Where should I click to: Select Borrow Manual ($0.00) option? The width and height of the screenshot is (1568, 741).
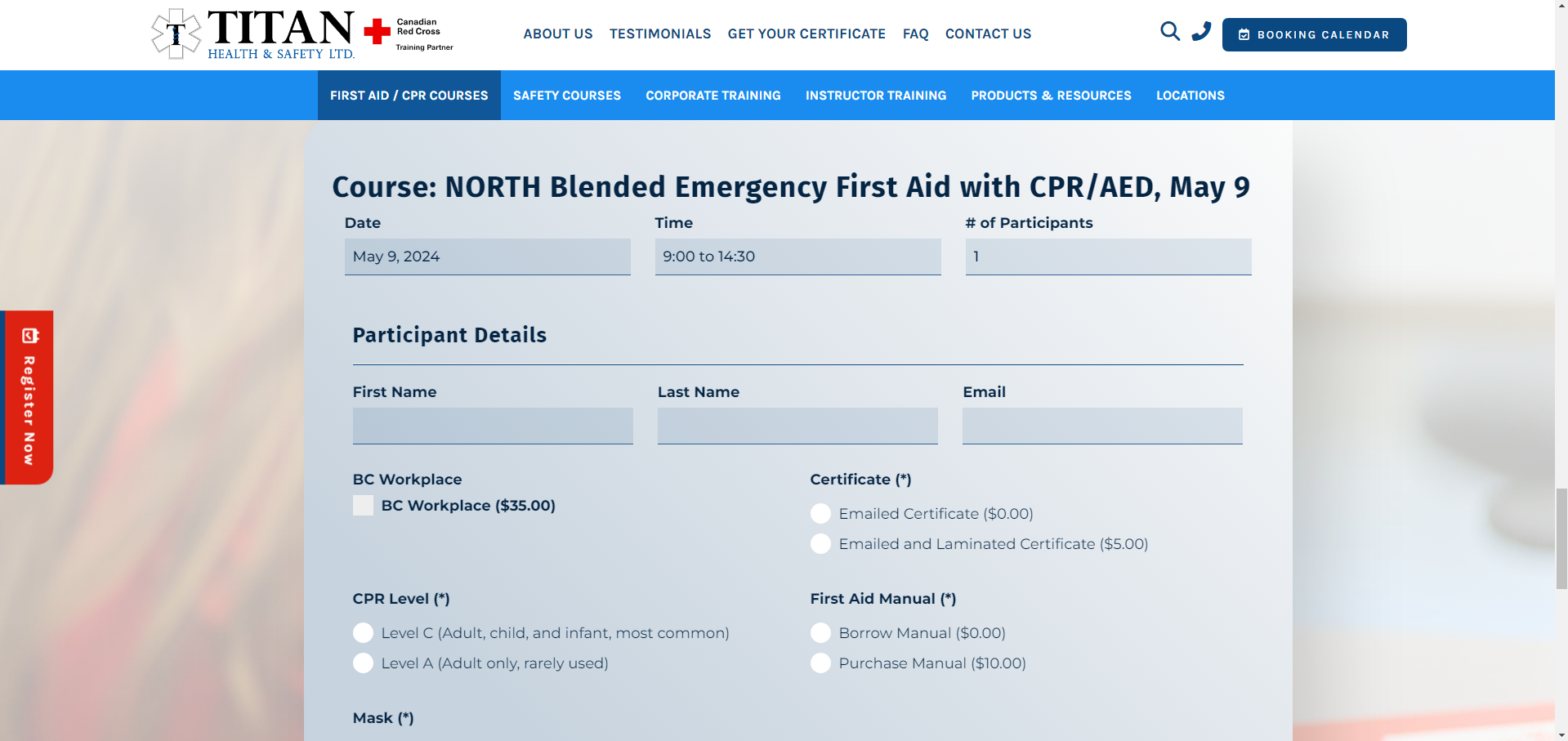pos(820,633)
